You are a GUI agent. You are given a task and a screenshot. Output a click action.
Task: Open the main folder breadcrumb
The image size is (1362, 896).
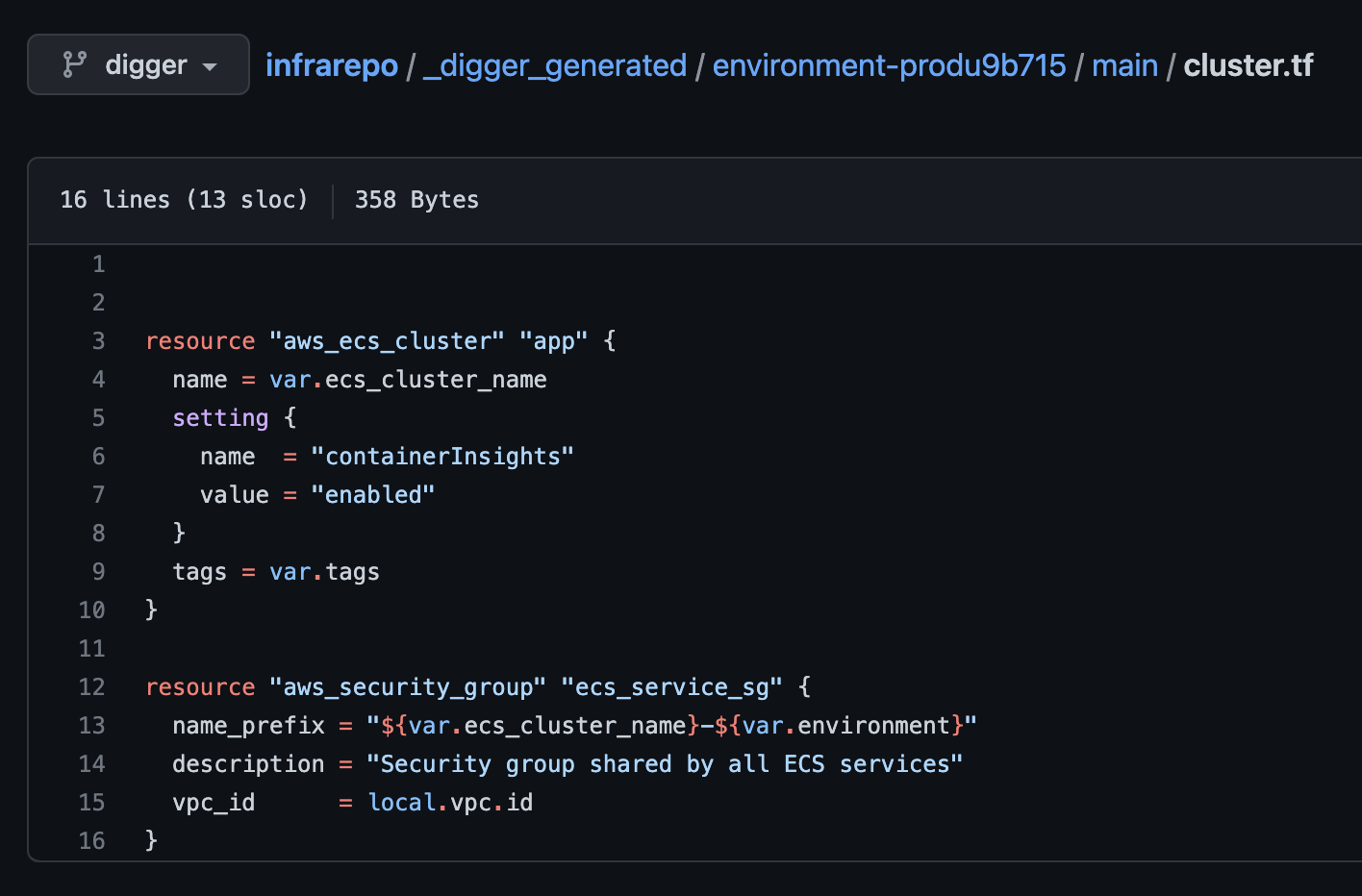click(1124, 65)
